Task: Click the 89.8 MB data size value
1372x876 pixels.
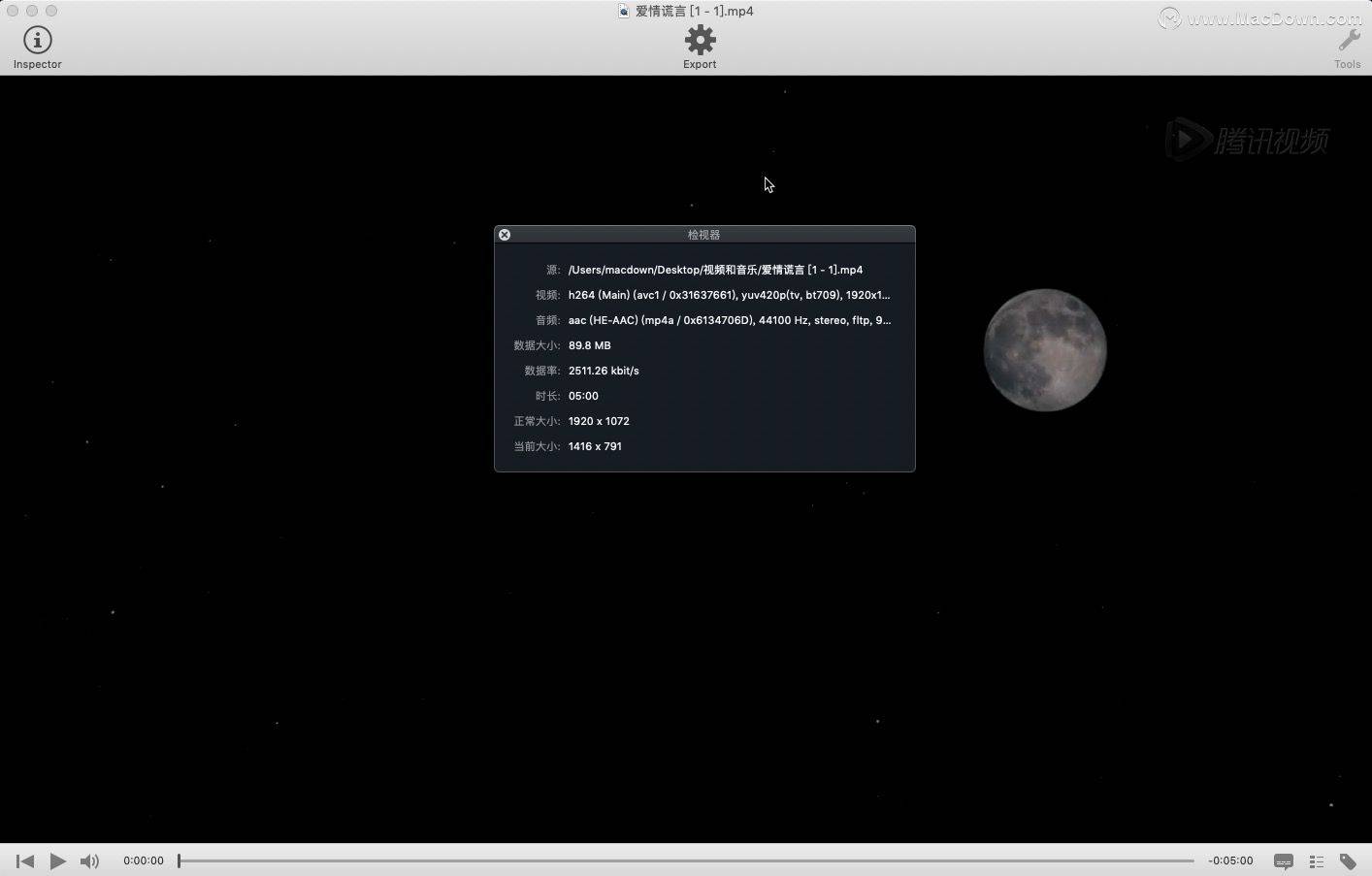Action: click(589, 345)
